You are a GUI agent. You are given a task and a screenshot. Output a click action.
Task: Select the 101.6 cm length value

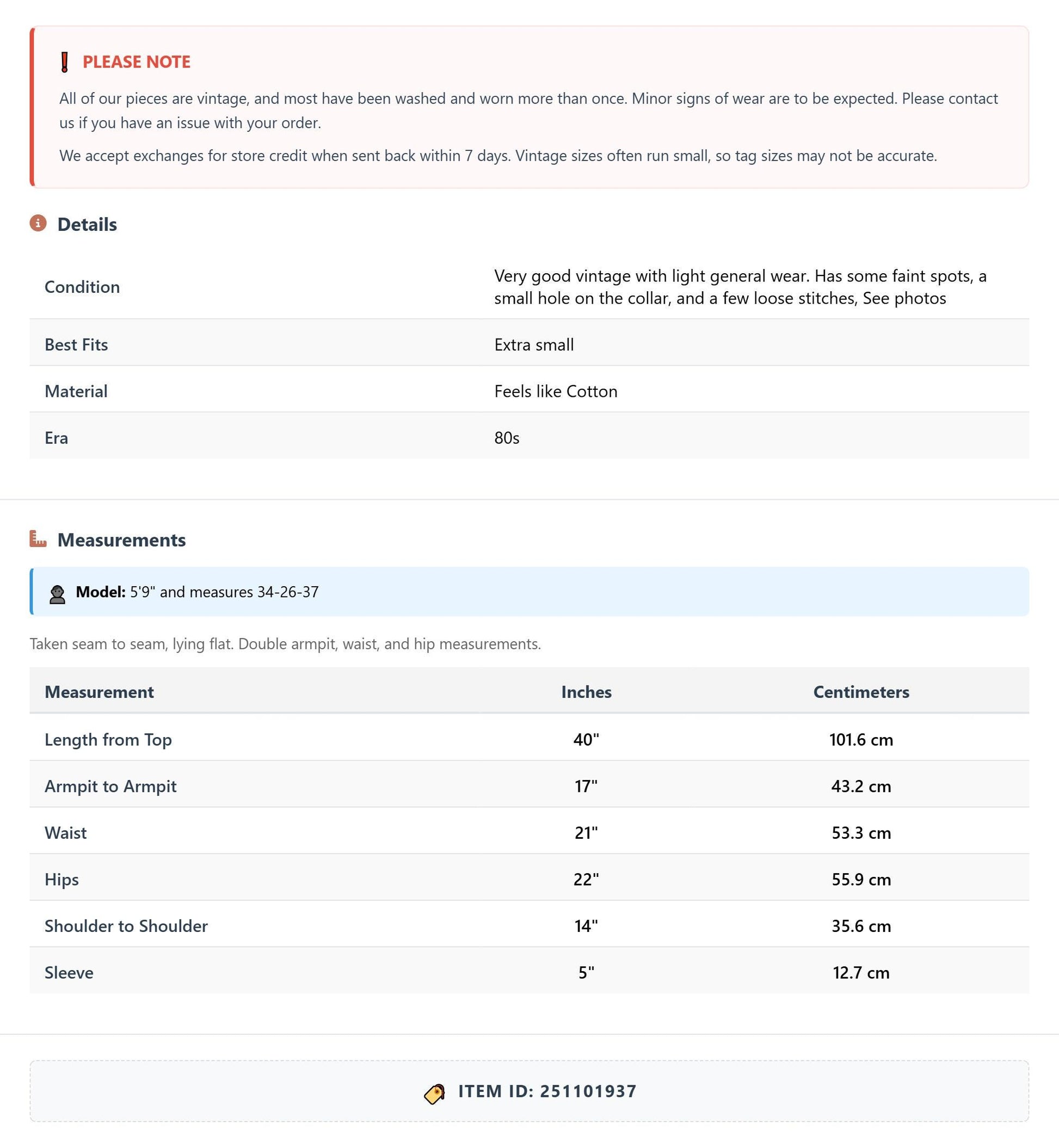(861, 739)
